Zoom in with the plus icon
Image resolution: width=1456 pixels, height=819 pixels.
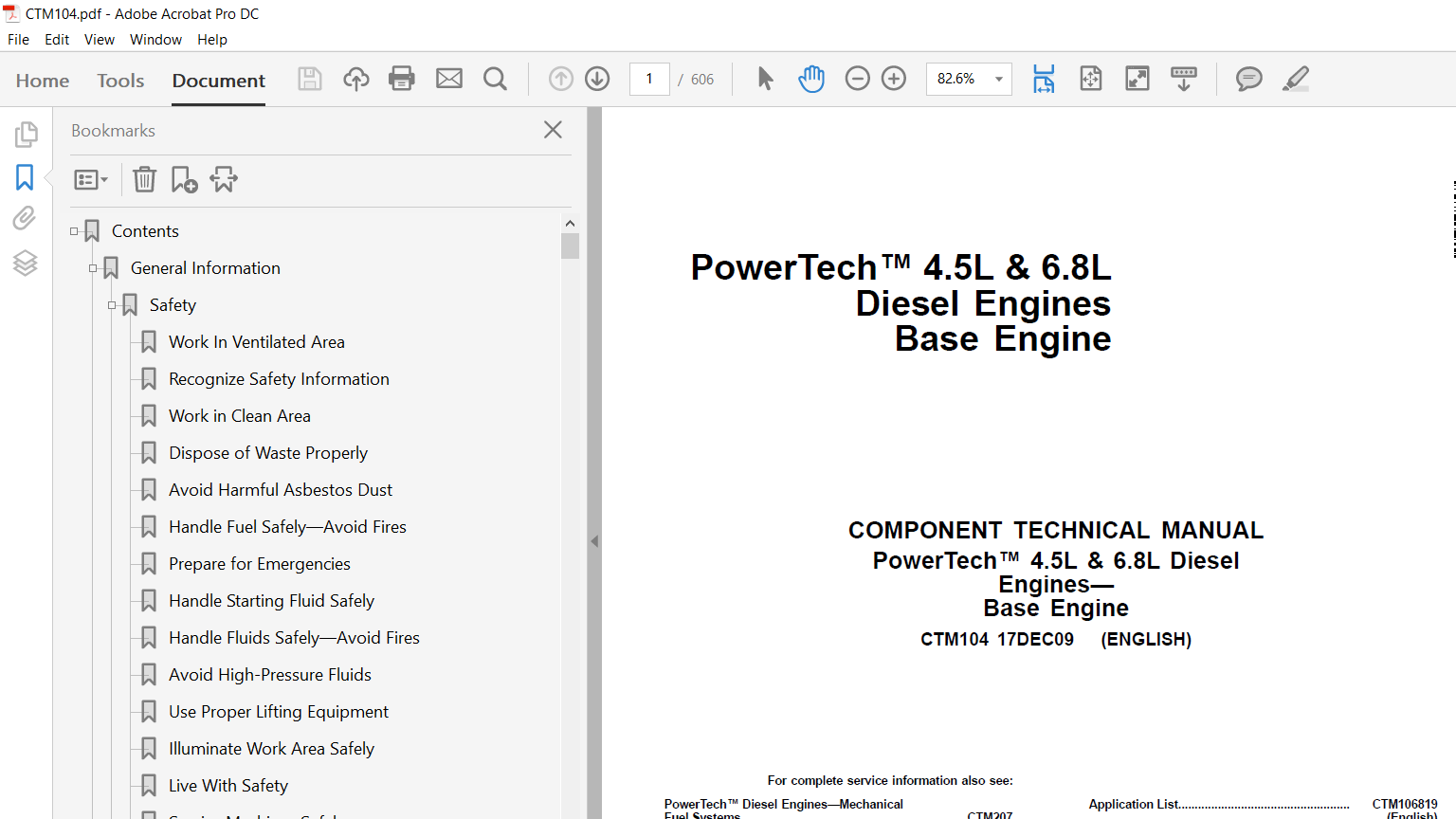(894, 79)
